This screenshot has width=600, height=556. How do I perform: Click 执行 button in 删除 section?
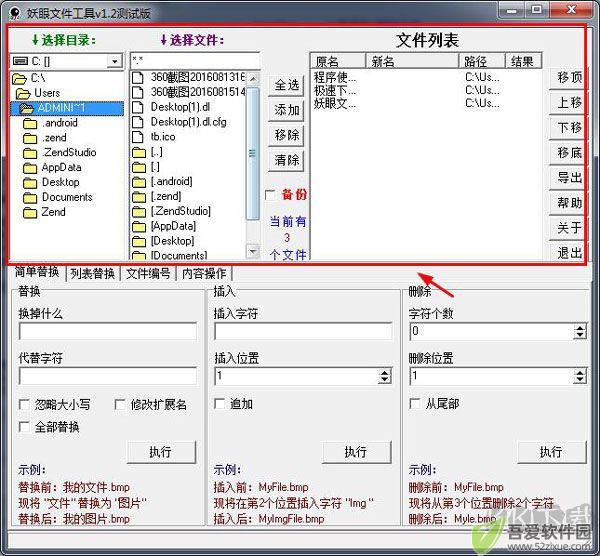552,452
